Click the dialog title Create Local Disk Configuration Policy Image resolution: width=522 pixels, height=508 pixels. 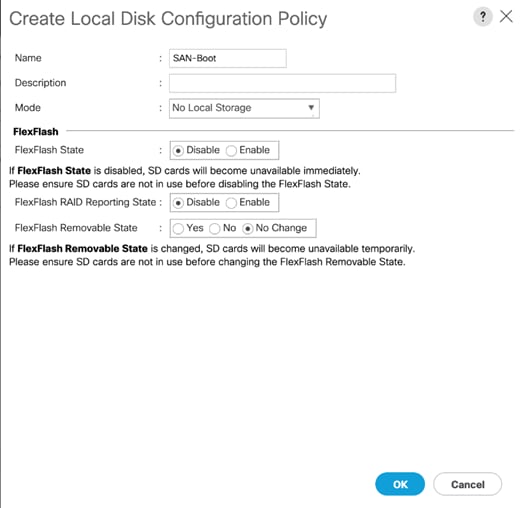click(168, 19)
